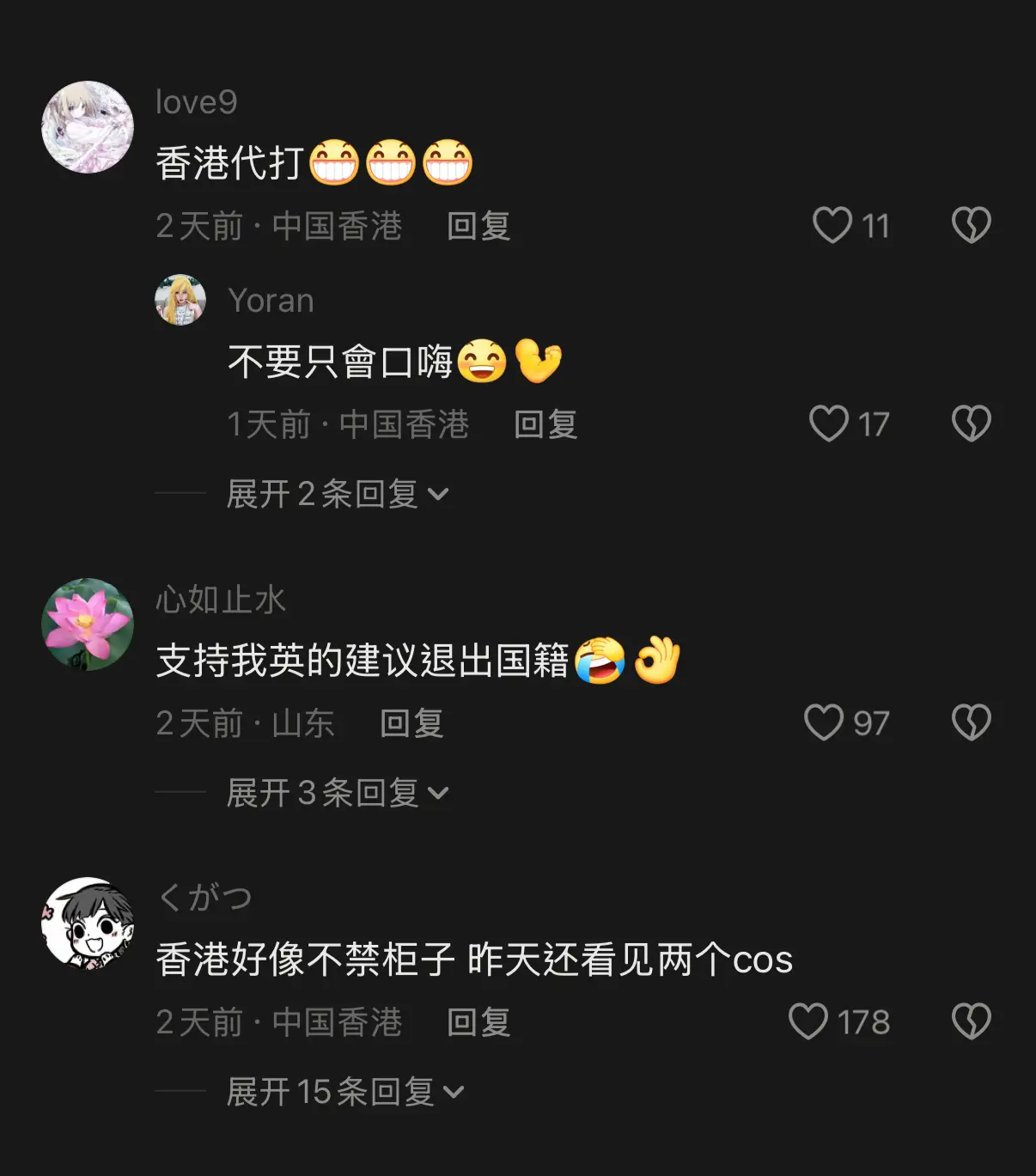Viewport: 1036px width, 1176px height.
Task: Open love9's profile avatar
Action: [x=88, y=127]
